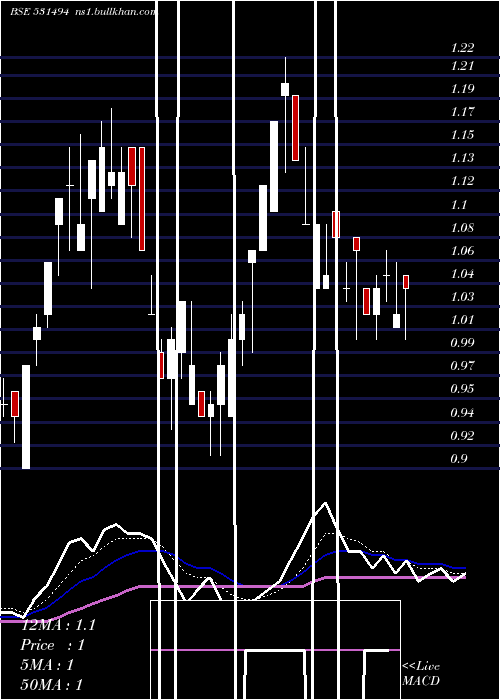500x700 pixels.
Task: Select the 1.15 price axis label
Action: click(x=462, y=134)
